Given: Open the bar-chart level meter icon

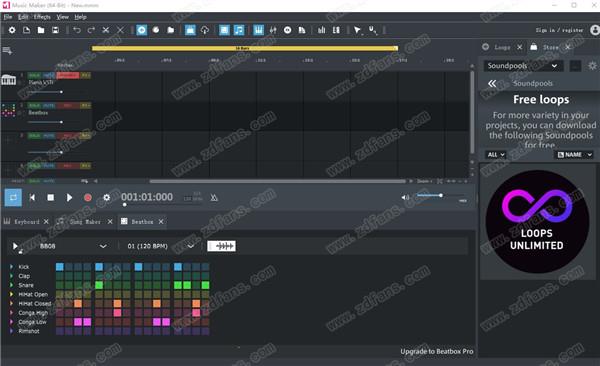Looking at the screenshot, I should (x=321, y=30).
